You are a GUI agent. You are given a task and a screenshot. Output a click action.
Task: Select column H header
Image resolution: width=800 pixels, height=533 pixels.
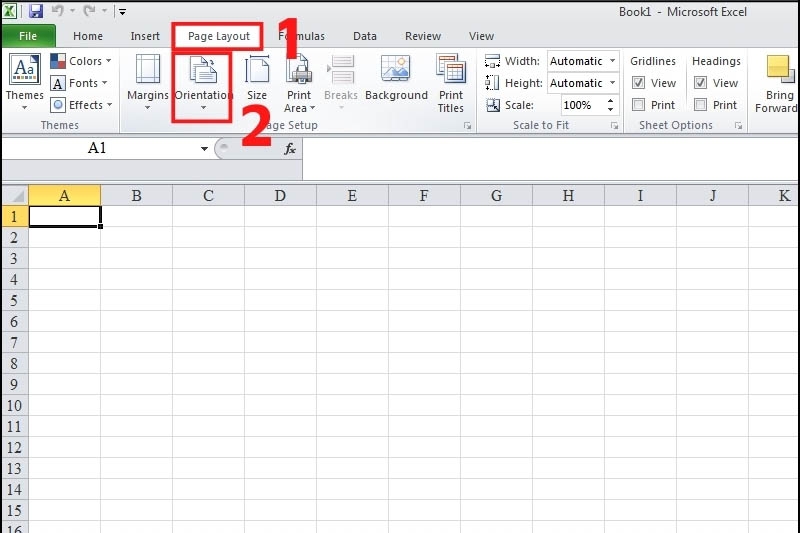tap(568, 196)
